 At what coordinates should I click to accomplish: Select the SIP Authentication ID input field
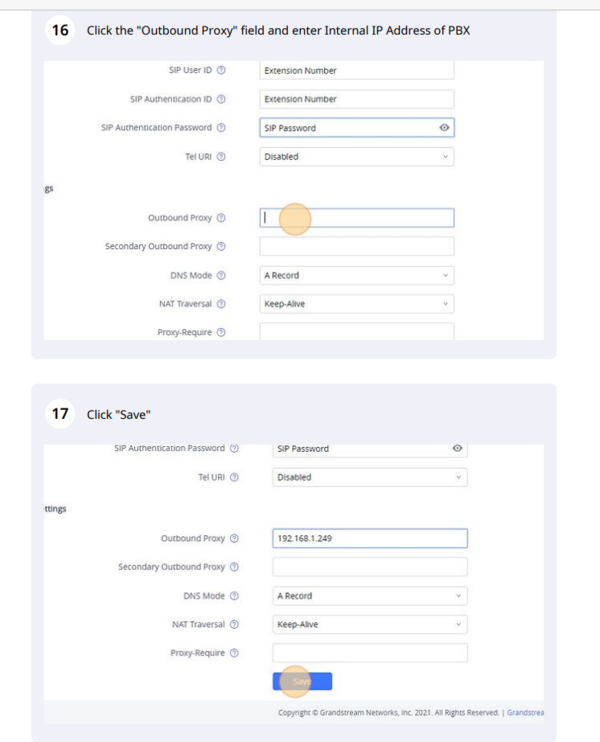pos(356,99)
